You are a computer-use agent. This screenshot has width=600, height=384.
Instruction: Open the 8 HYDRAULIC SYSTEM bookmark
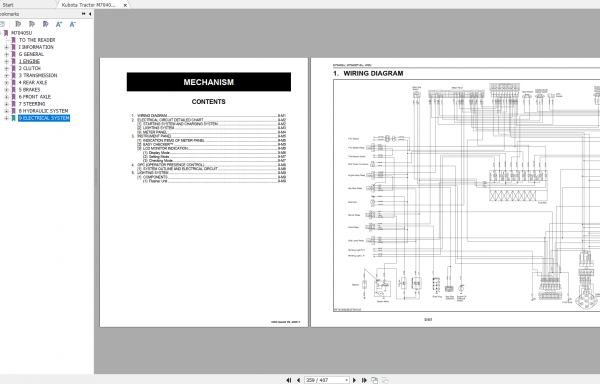coord(44,111)
